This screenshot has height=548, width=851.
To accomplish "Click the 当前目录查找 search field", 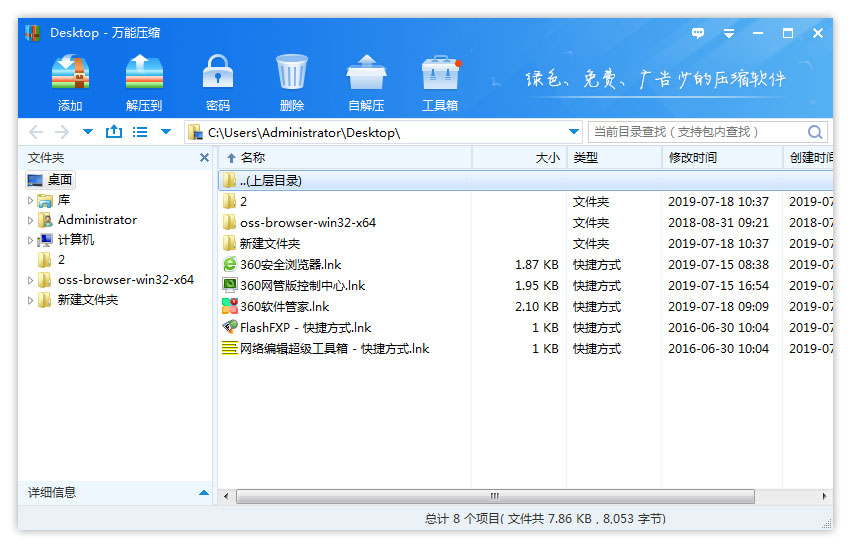I will pos(695,132).
